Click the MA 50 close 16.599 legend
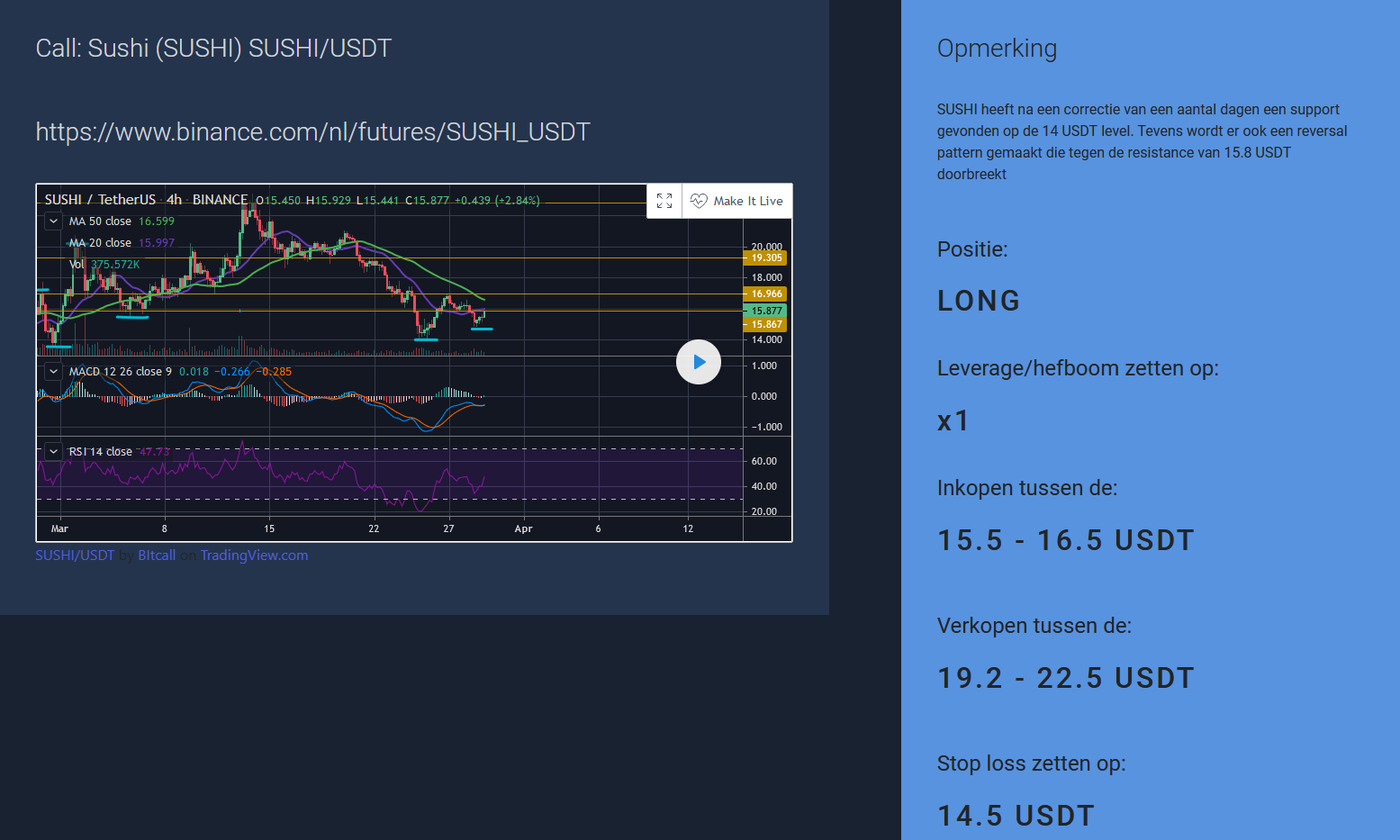The height and width of the screenshot is (840, 1400). [122, 221]
